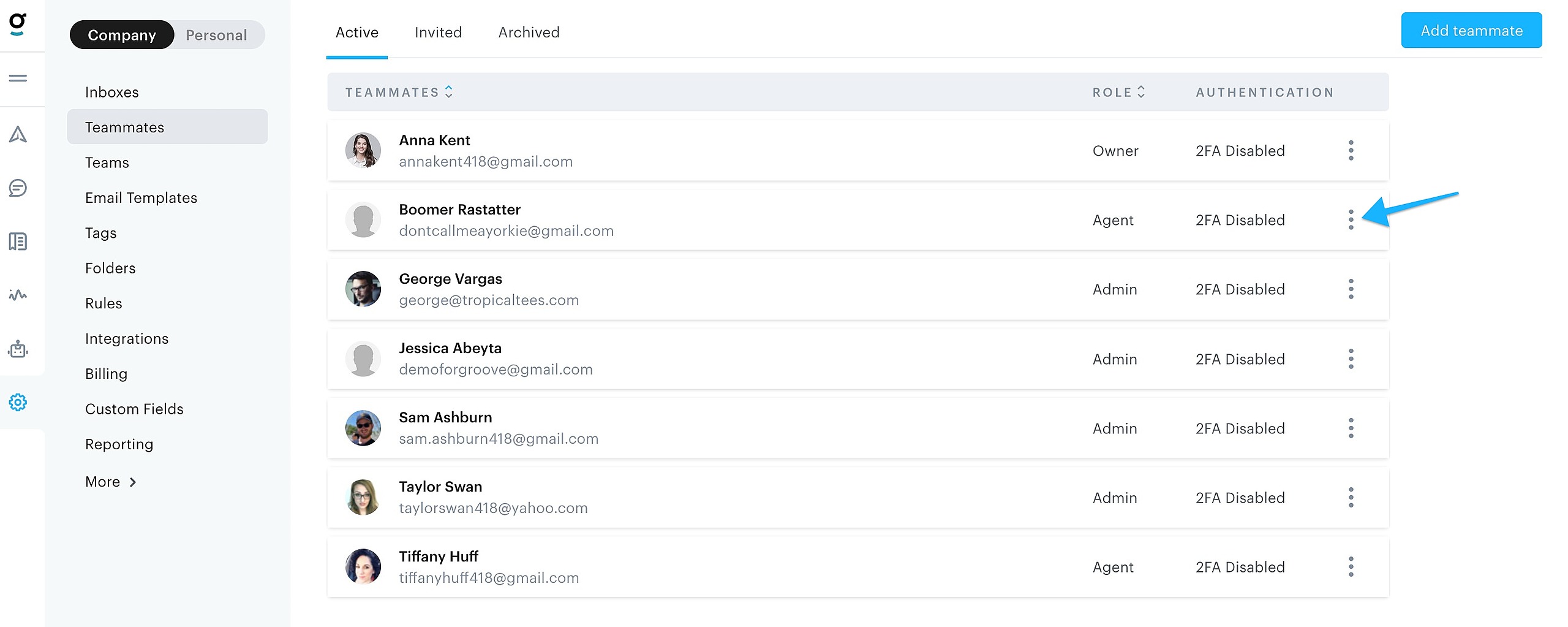
Task: Click email taylorswan418@yahoo.com
Action: [x=493, y=507]
